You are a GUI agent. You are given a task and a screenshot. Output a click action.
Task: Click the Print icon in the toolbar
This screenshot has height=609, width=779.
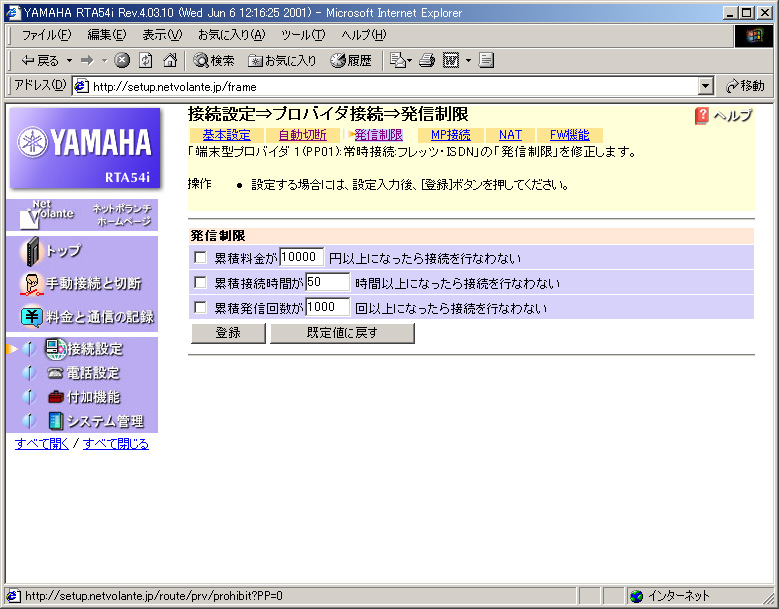pyautogui.click(x=427, y=60)
